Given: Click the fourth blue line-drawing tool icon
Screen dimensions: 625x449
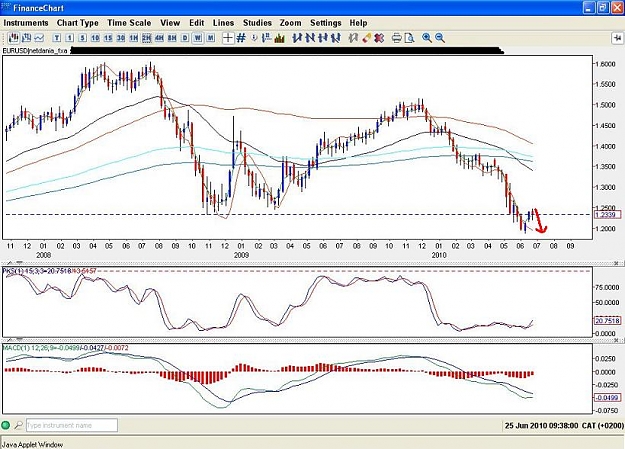Looking at the screenshot, I should [336, 38].
